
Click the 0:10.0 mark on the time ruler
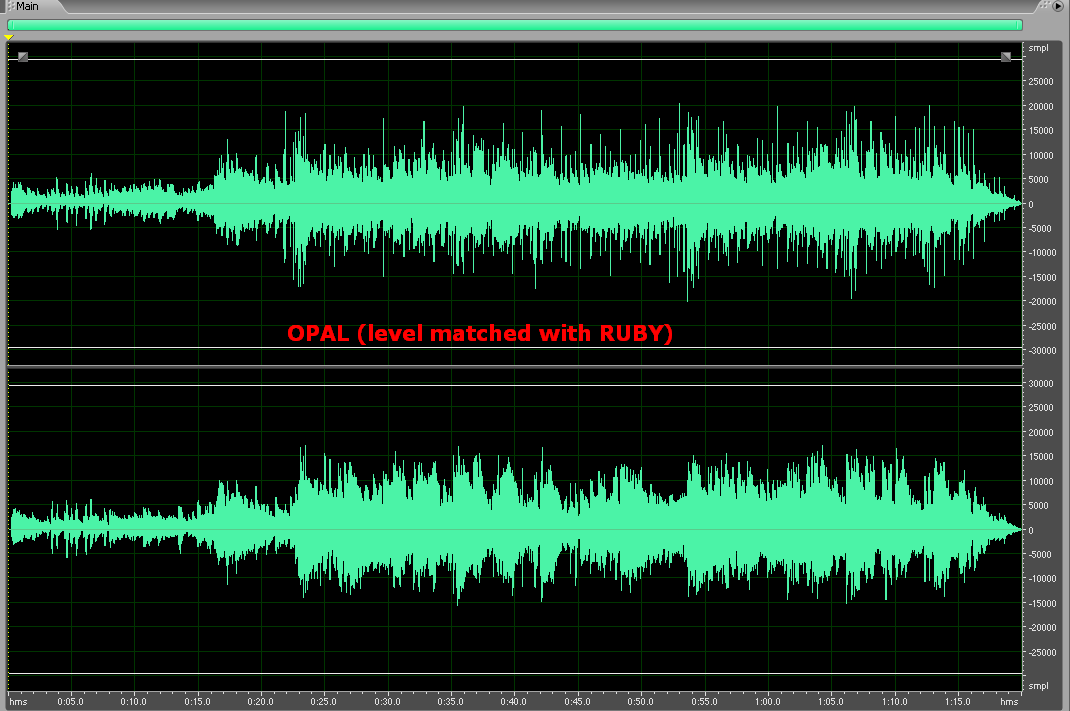134,701
